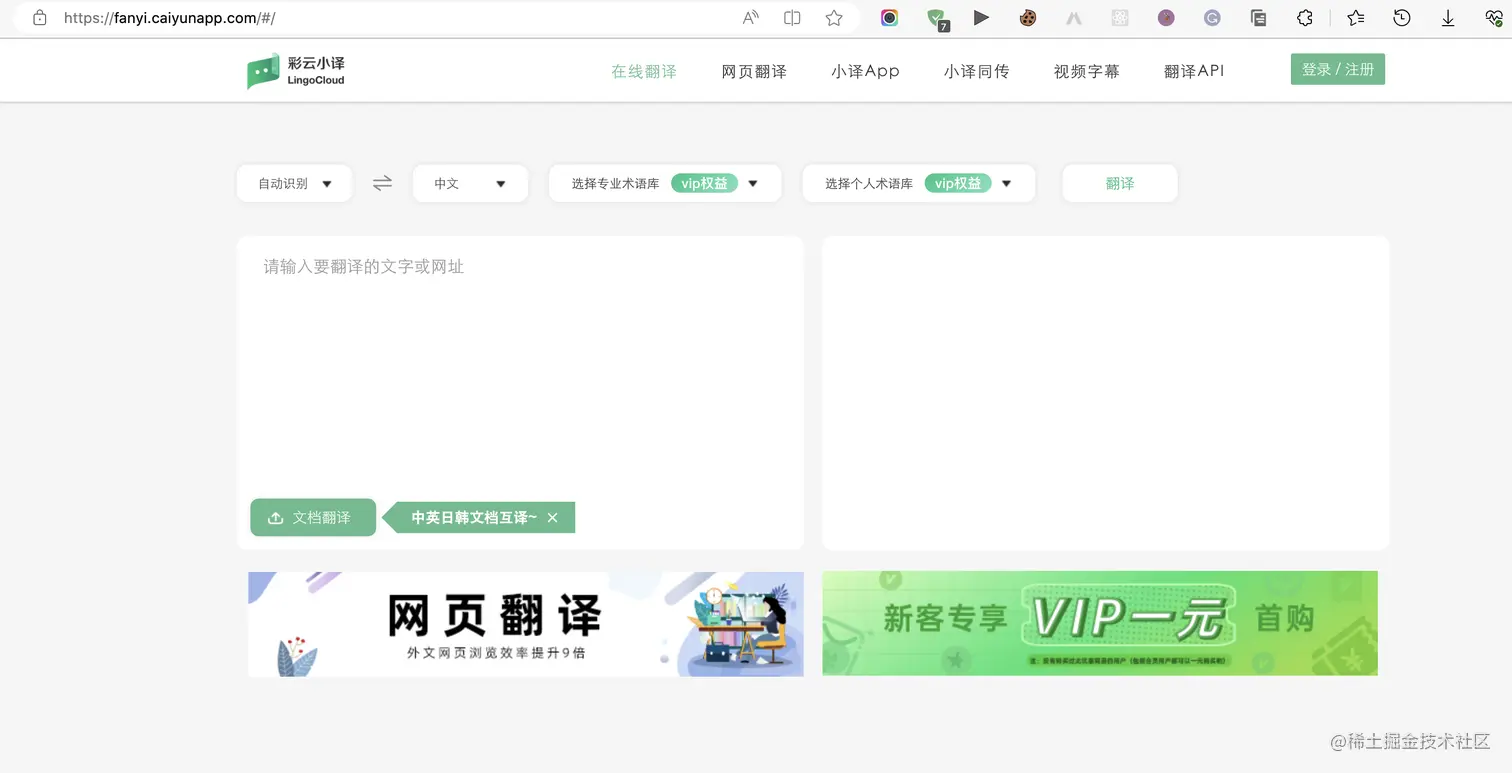Screen dimensions: 1512x773
Task: Switch to the 网页翻译 nav item
Action: click(x=754, y=71)
